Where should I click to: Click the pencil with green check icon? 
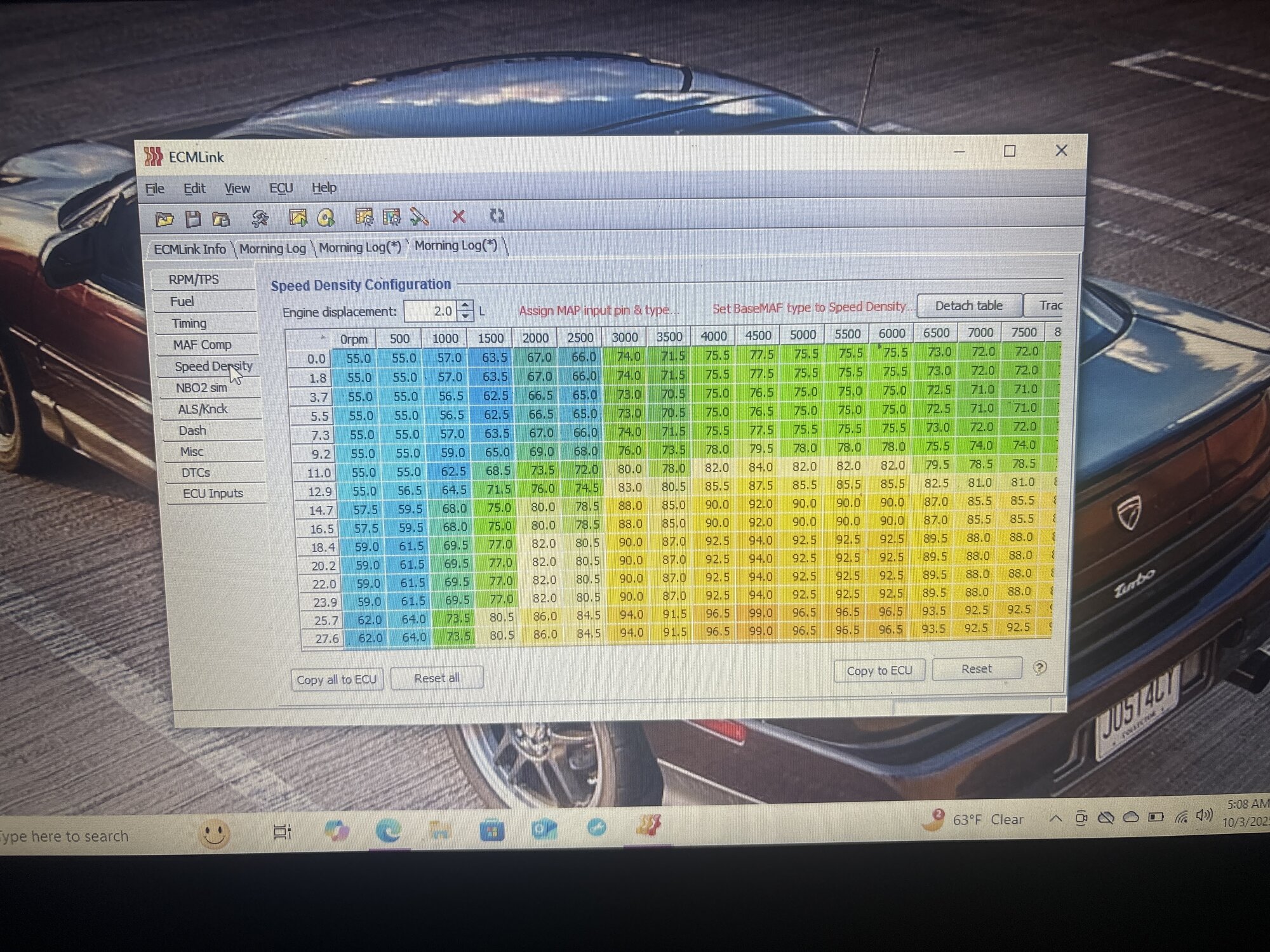pyautogui.click(x=419, y=217)
